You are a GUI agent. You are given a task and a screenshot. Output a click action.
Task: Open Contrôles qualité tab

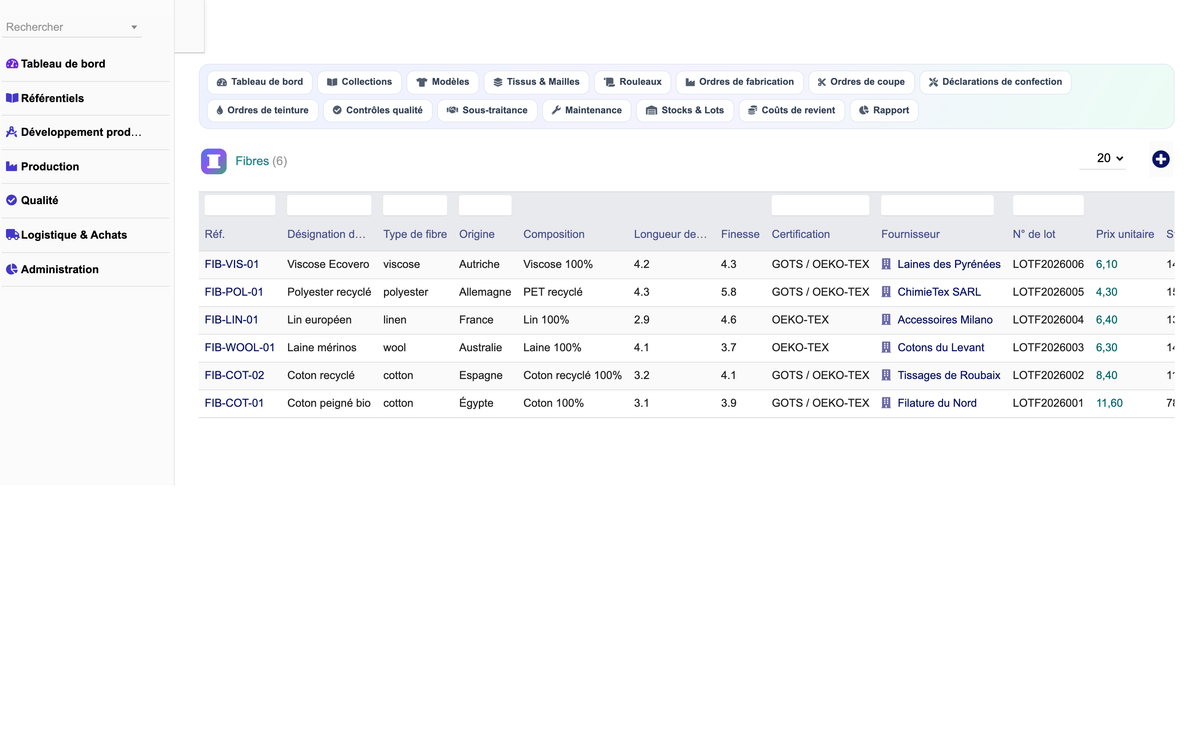pos(377,110)
